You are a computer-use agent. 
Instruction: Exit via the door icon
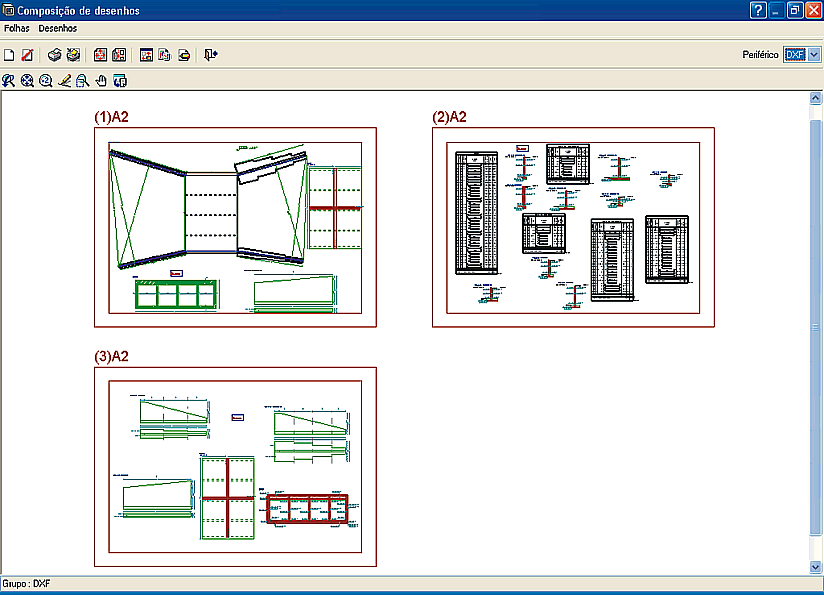click(x=211, y=55)
